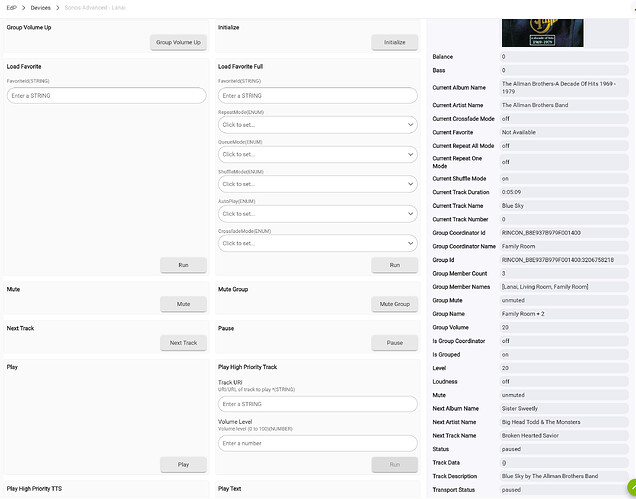
Task: Focus the Volume Level number field
Action: tap(318, 443)
